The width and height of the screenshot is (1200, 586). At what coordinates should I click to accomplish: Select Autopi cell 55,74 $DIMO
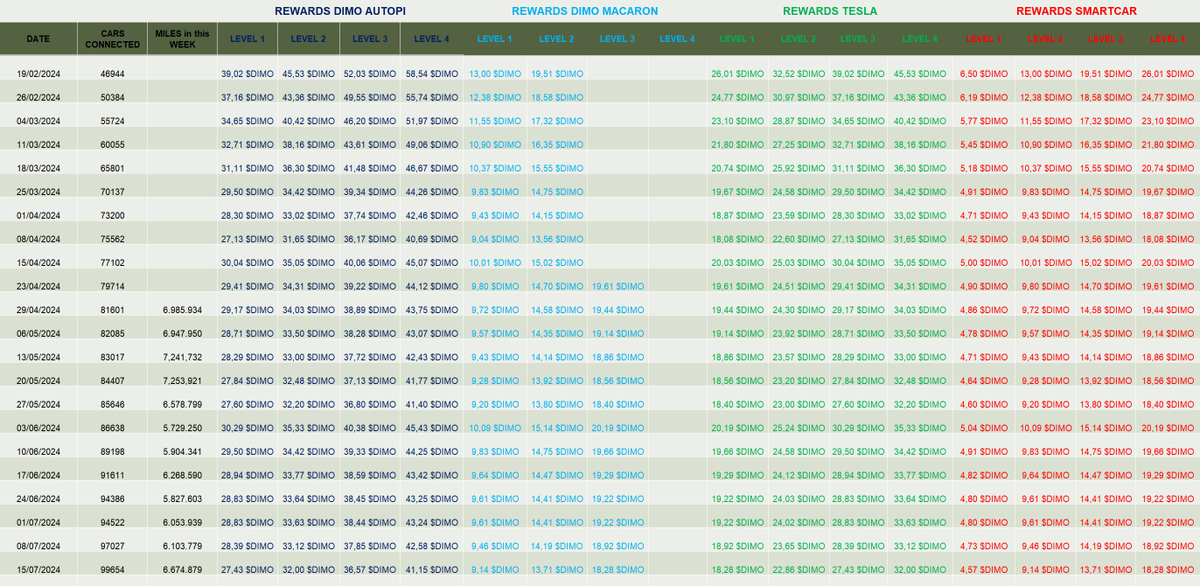(432, 98)
